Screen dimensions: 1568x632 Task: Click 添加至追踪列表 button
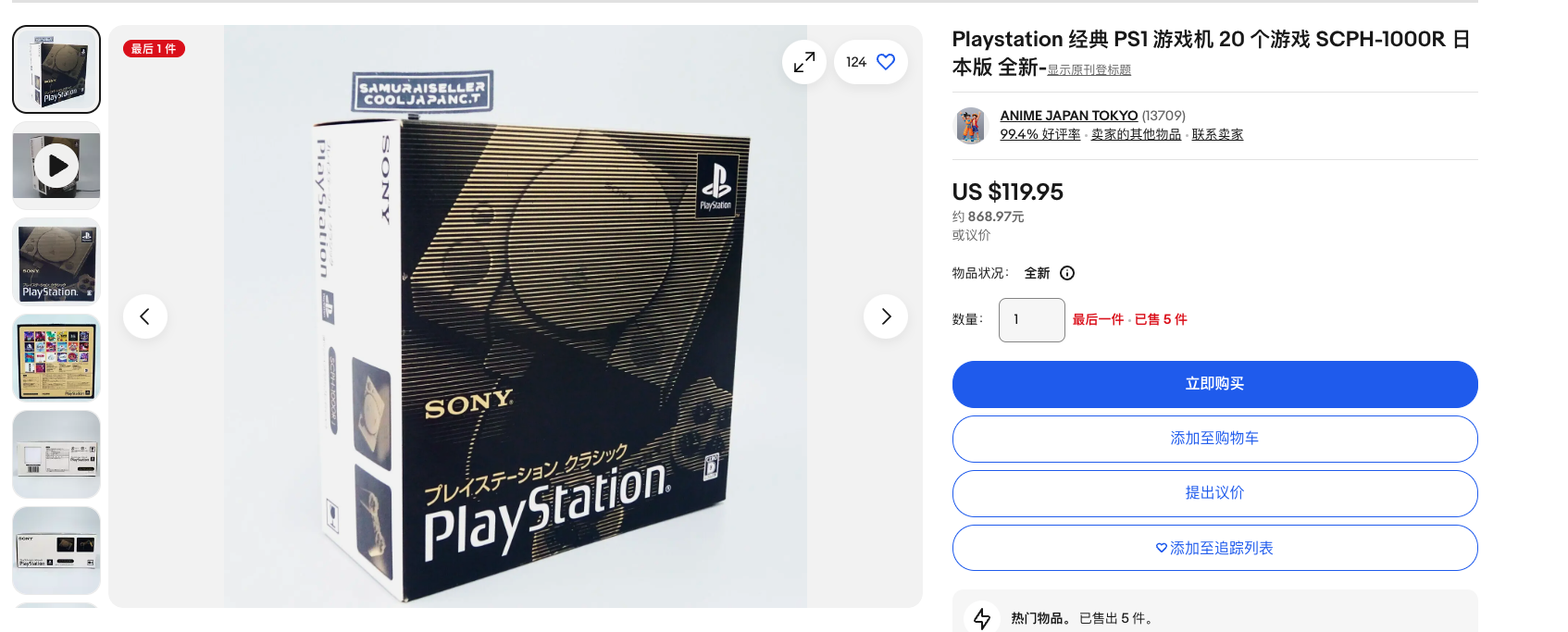(x=1215, y=548)
